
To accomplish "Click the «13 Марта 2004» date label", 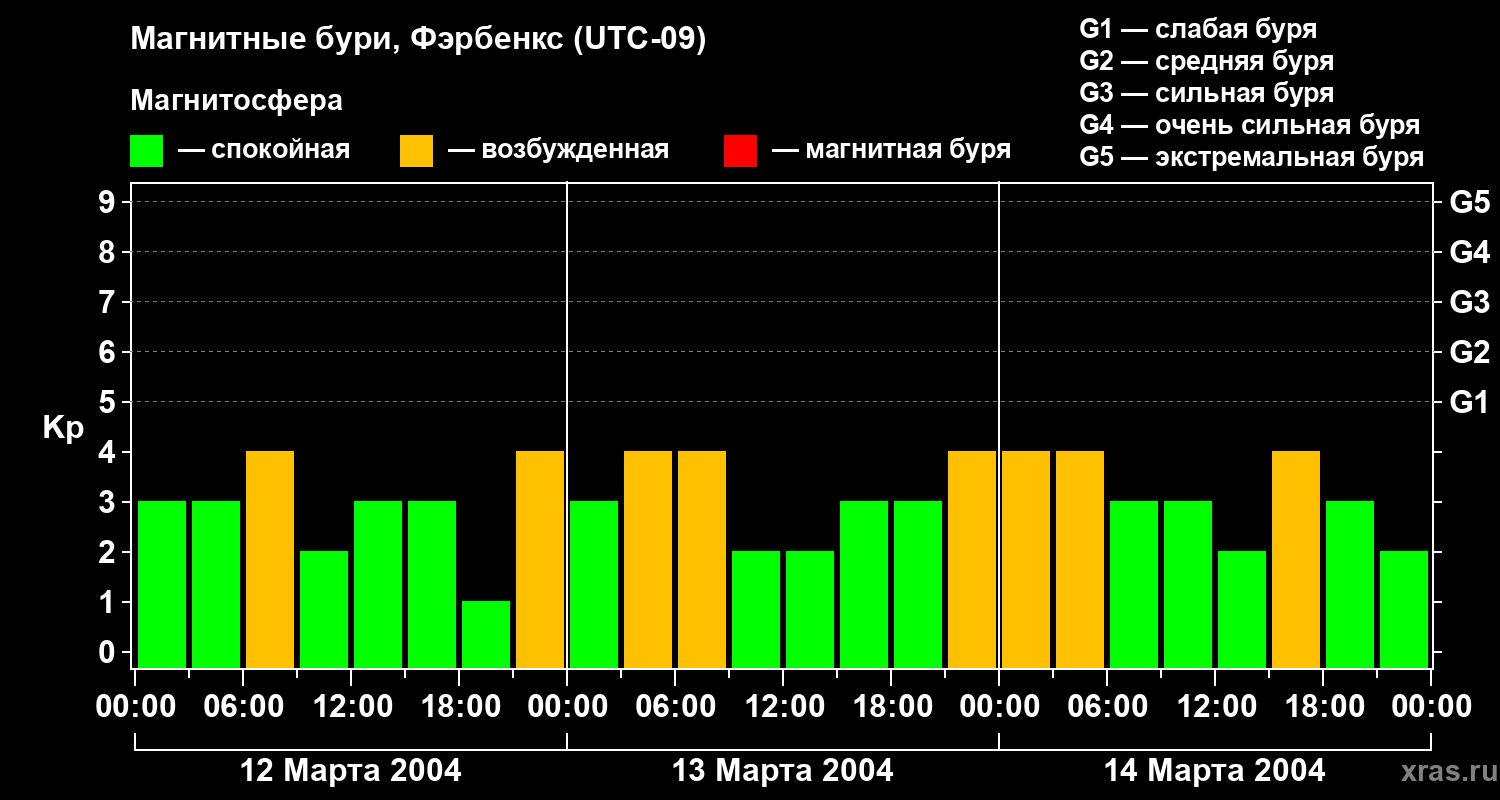I will pos(783,771).
